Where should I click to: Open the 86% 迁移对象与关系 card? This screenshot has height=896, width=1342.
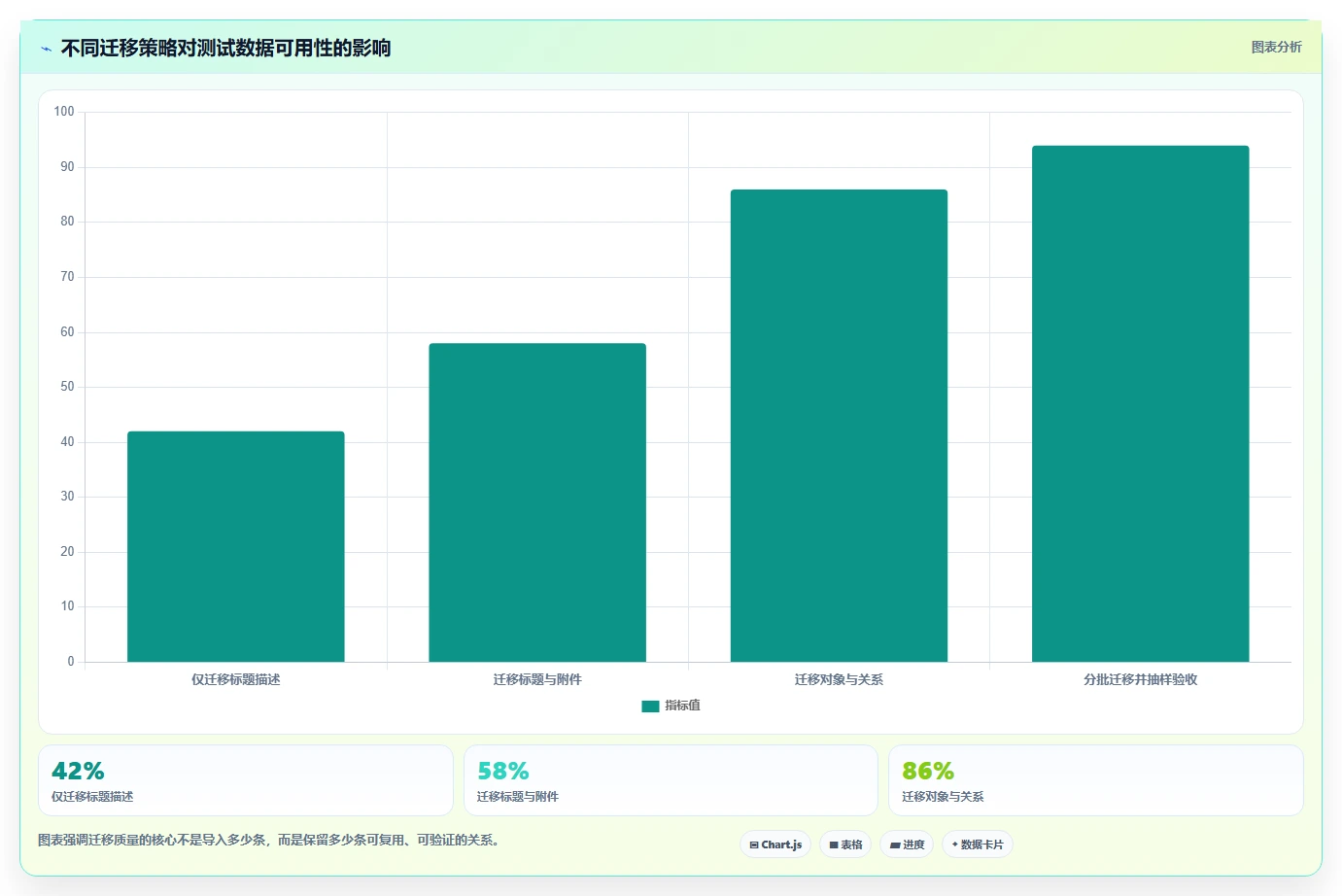pos(1096,780)
